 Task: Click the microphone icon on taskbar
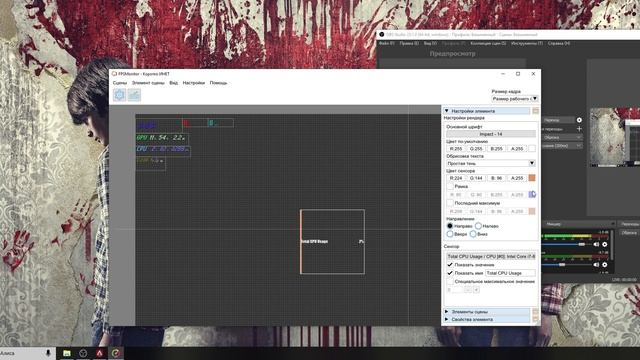click(x=48, y=353)
